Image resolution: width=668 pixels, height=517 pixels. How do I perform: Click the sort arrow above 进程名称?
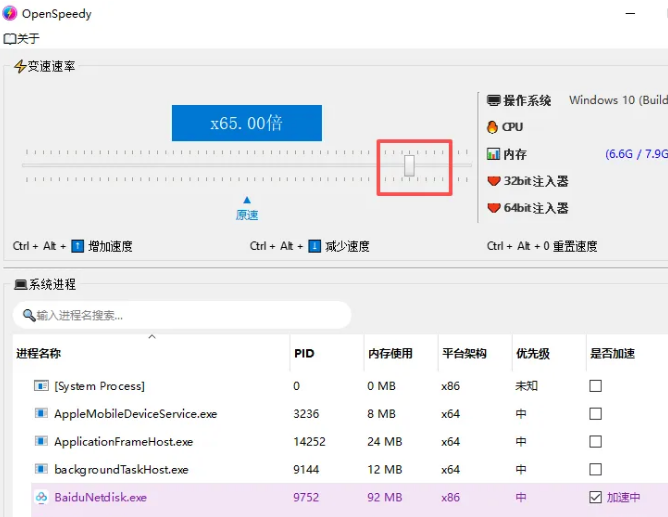click(x=152, y=337)
